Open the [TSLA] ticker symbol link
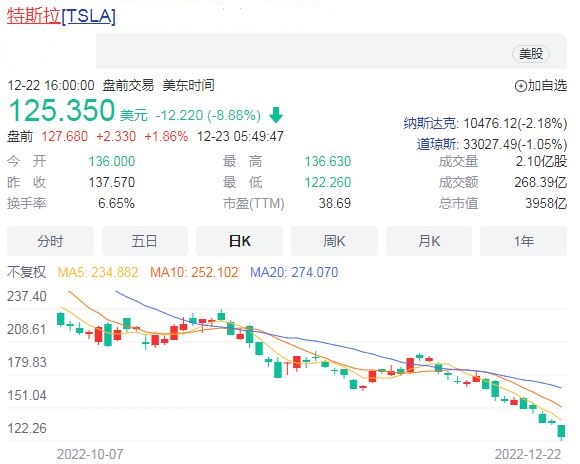The image size is (580, 464). click(x=88, y=16)
